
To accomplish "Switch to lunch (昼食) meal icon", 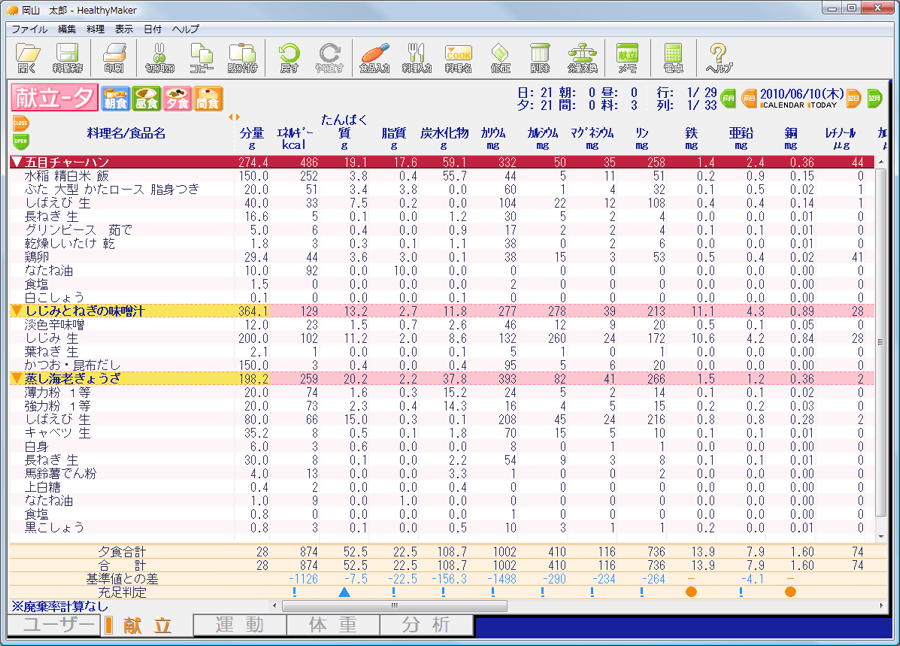I will [146, 99].
